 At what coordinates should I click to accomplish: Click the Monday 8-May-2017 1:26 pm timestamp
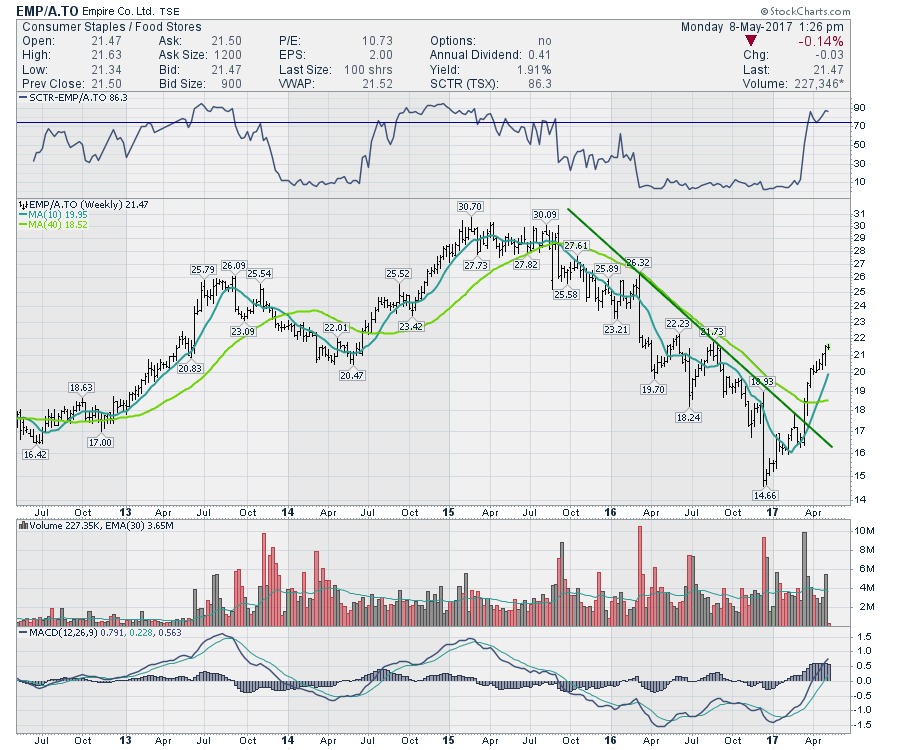click(762, 27)
